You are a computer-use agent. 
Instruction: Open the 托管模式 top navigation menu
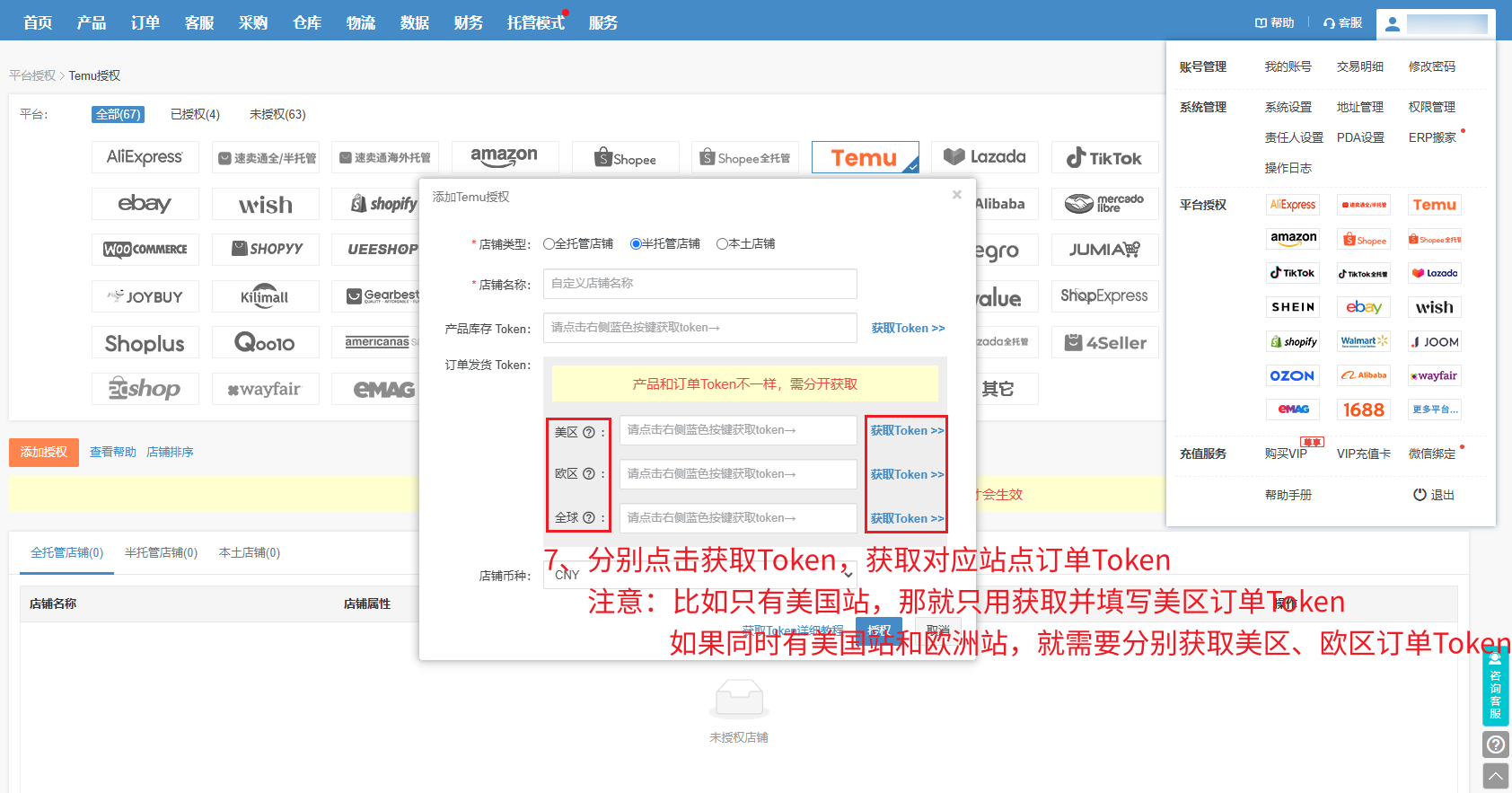pyautogui.click(x=536, y=22)
